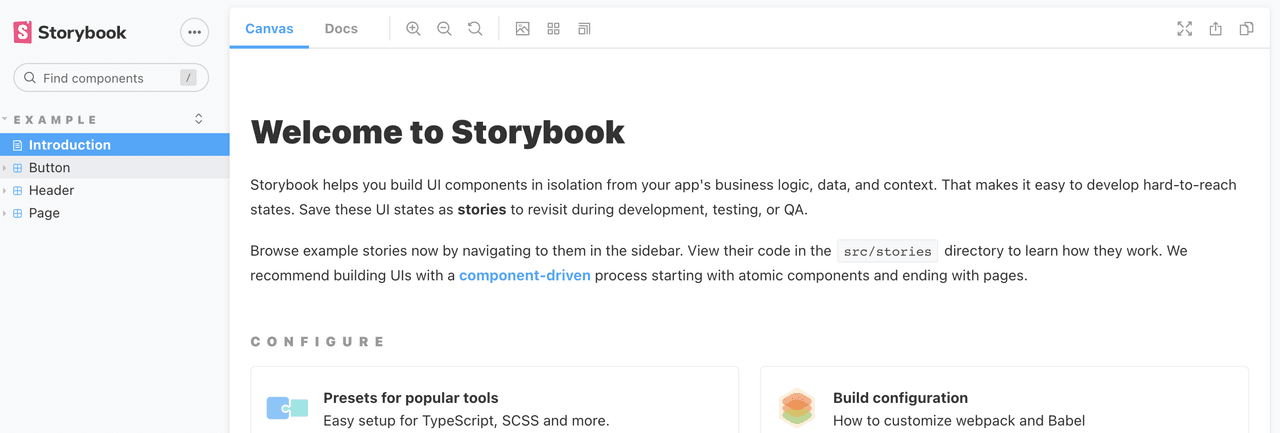1280x433 pixels.
Task: Copy canvas link icon
Action: tap(1246, 29)
